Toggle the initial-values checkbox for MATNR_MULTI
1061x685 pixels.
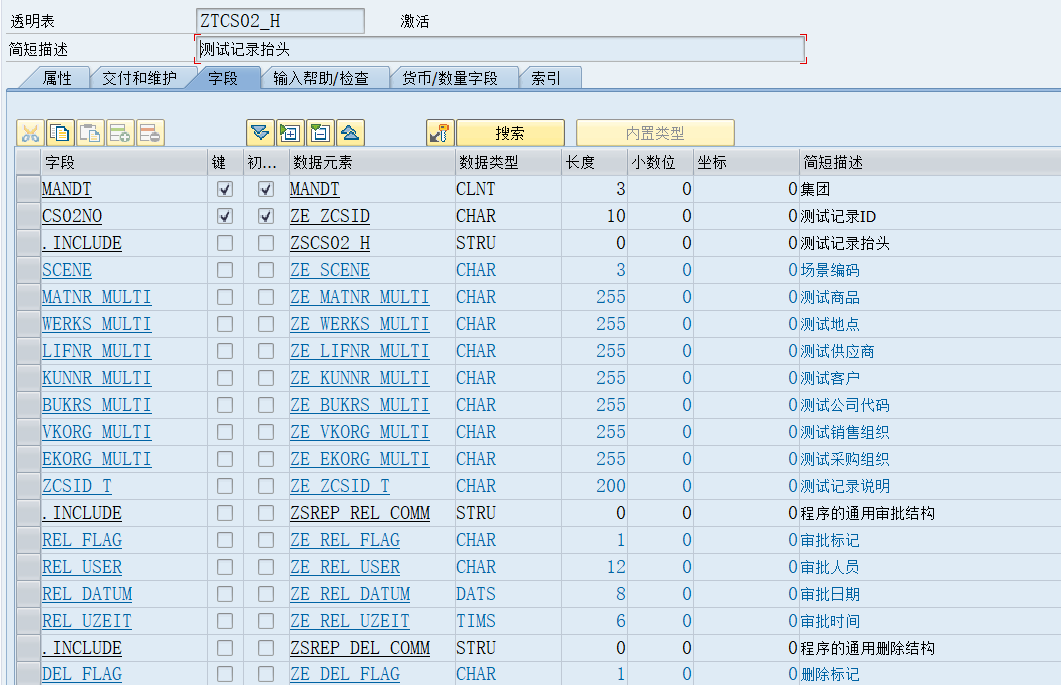coord(266,297)
